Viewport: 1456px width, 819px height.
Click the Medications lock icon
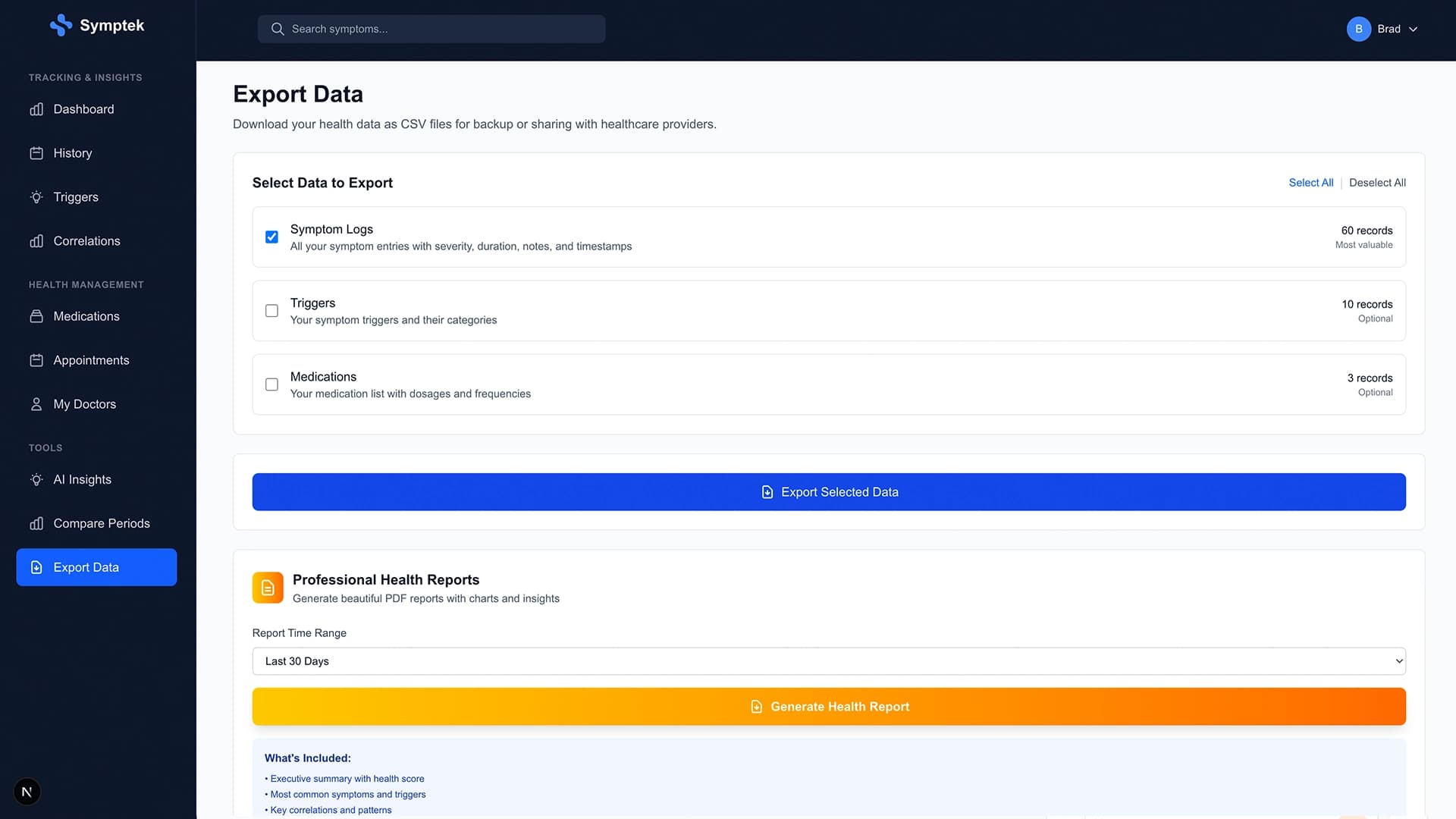click(x=37, y=316)
